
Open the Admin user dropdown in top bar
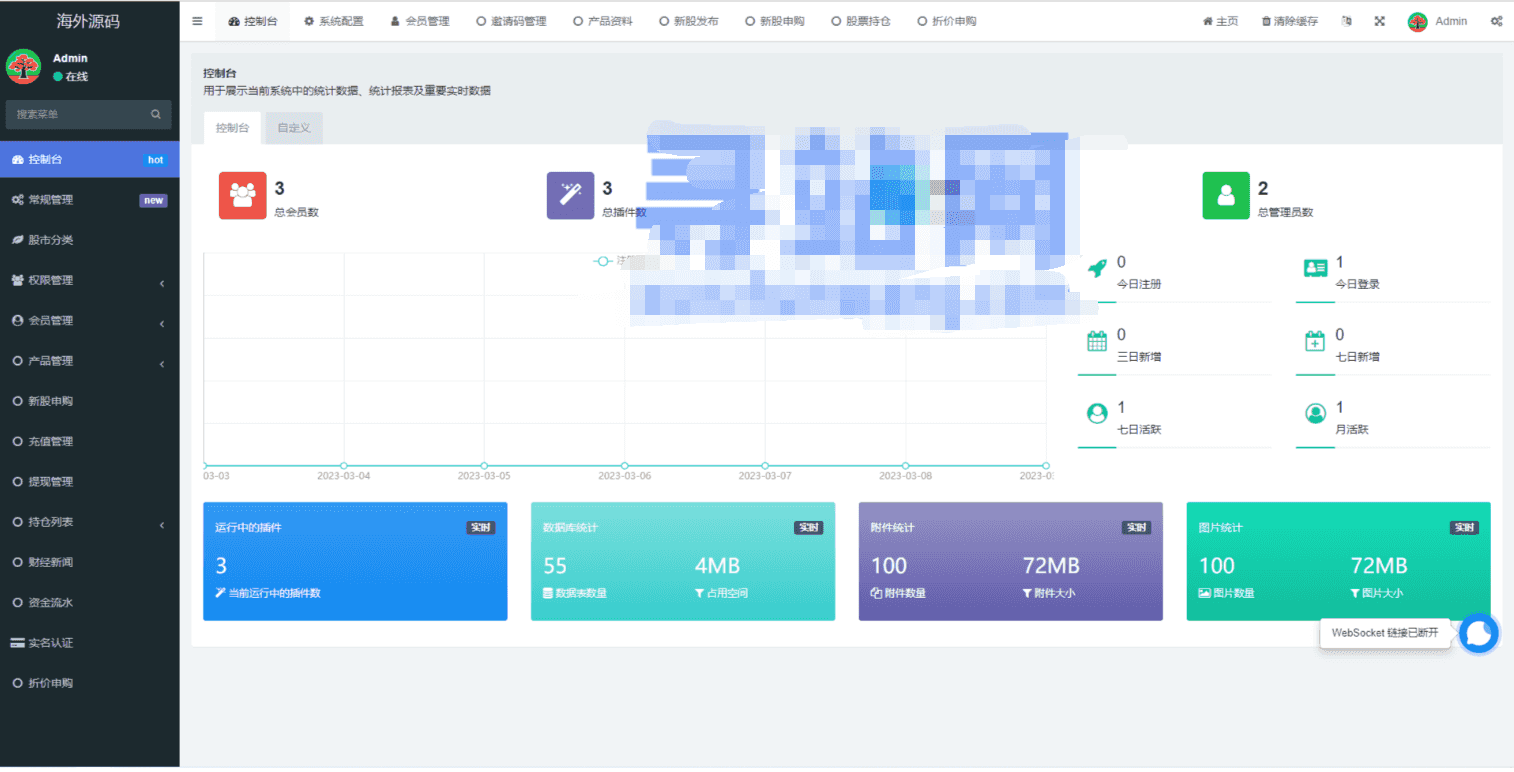(x=1437, y=21)
